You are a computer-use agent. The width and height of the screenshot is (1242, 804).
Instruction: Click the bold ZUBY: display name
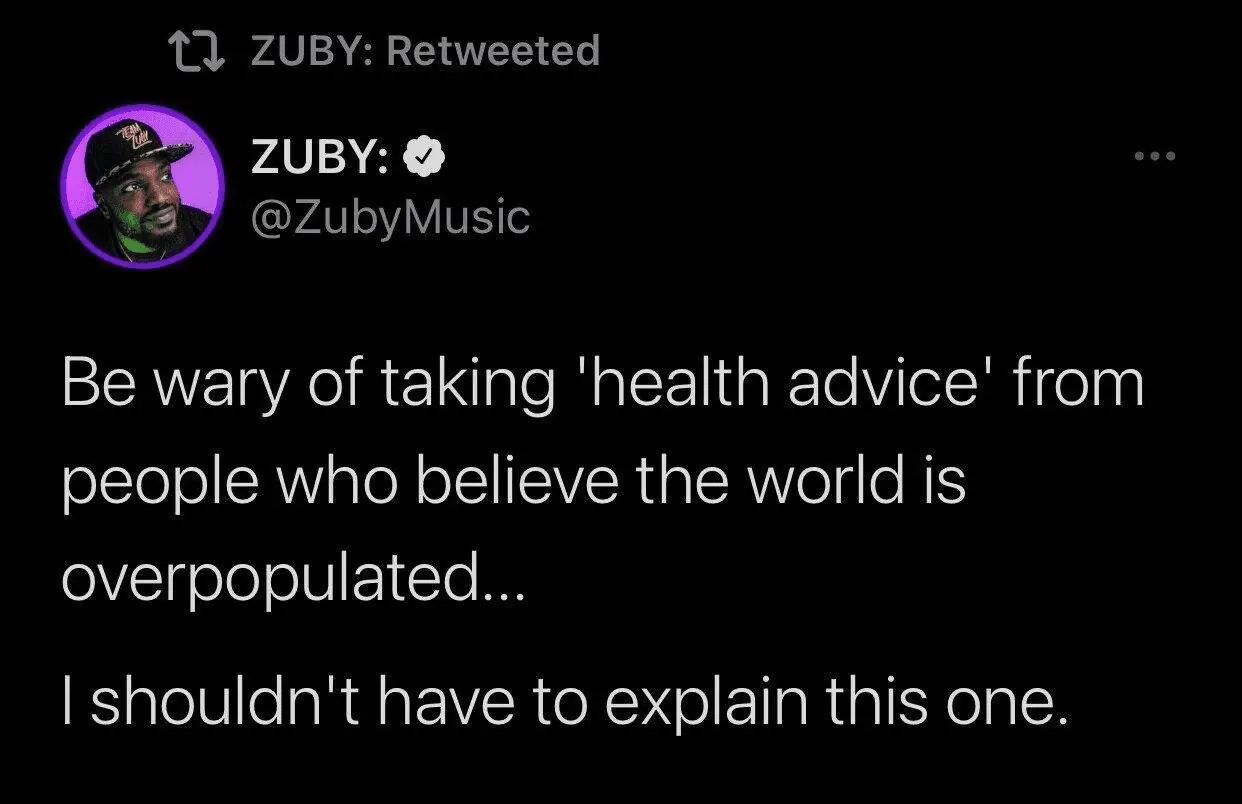click(x=320, y=158)
